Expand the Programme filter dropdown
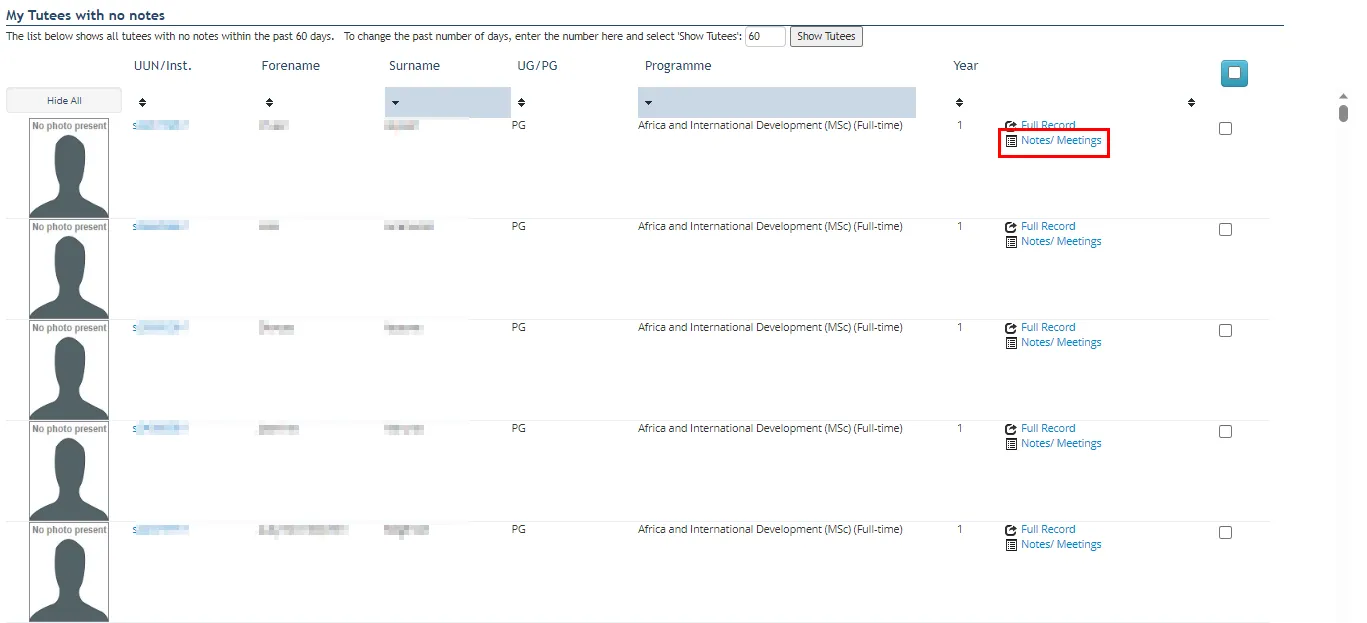The width and height of the screenshot is (1367, 623). click(648, 102)
